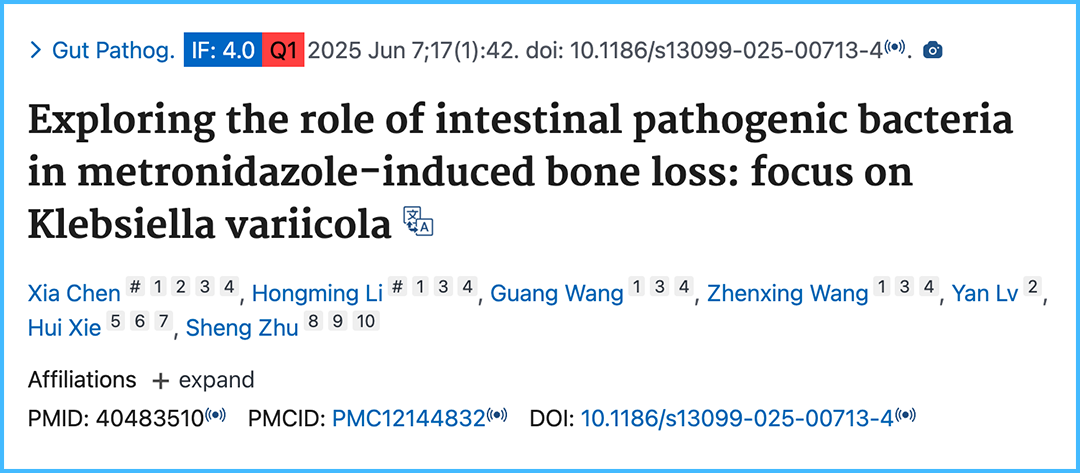
Task: Open author Hongming Li's link
Action: click(314, 294)
